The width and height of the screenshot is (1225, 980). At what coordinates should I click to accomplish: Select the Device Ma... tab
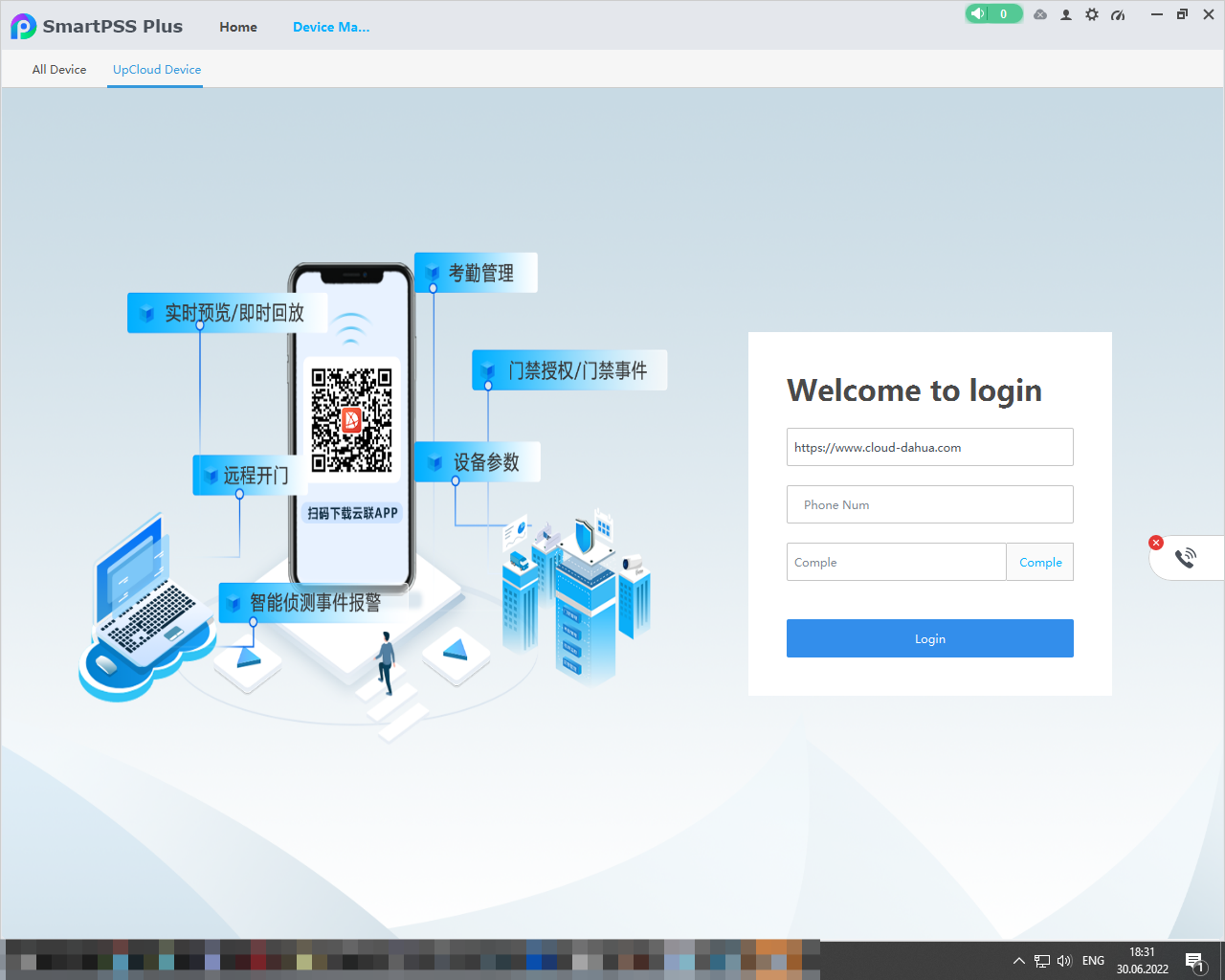coord(331,27)
